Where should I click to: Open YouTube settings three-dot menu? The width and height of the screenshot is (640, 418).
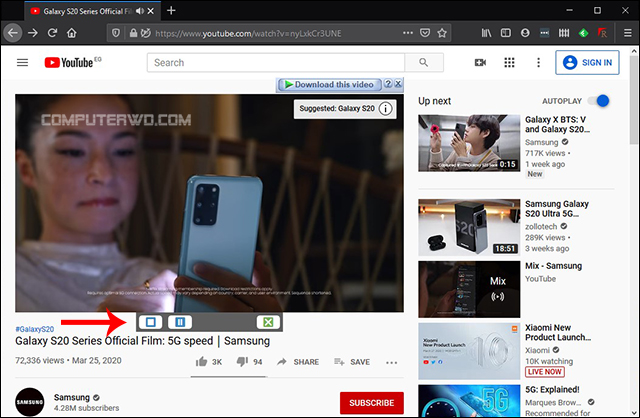(538, 62)
